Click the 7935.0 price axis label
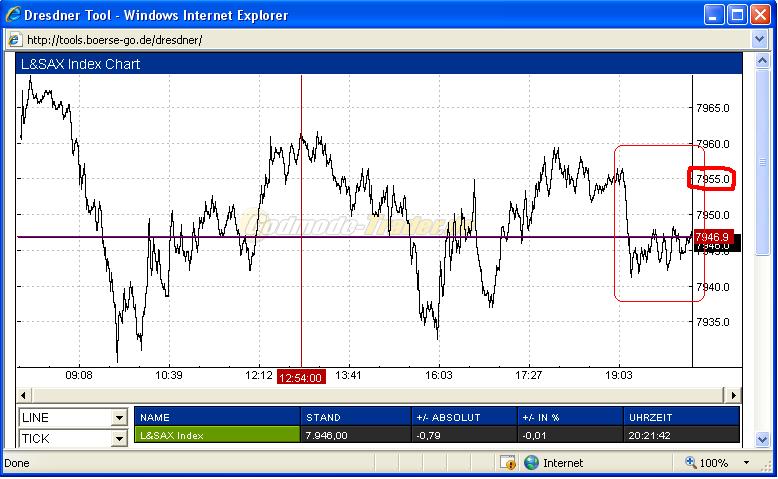This screenshot has height=479, width=778. coord(713,322)
